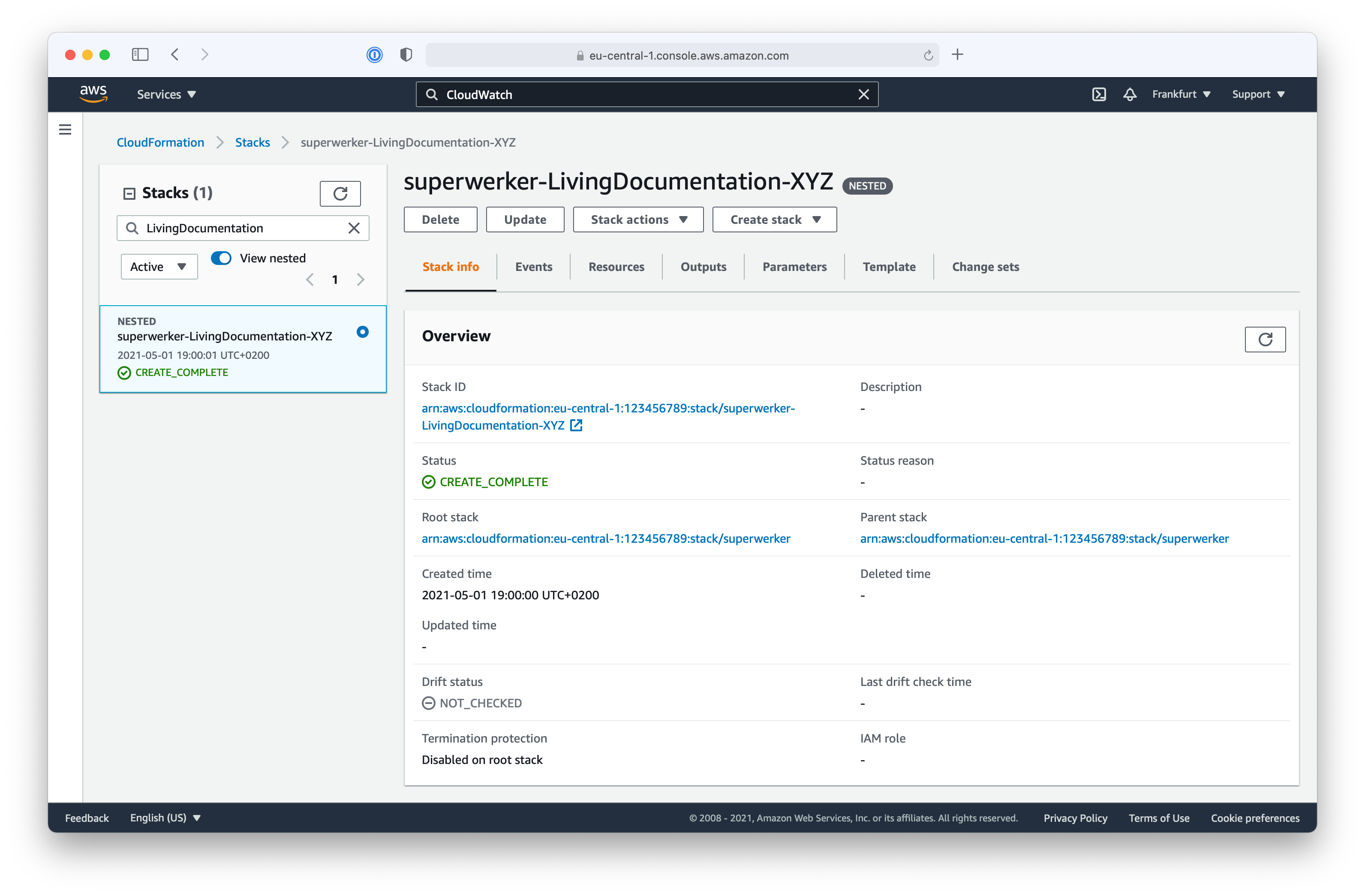Focus the CloudWatch search field

(647, 94)
